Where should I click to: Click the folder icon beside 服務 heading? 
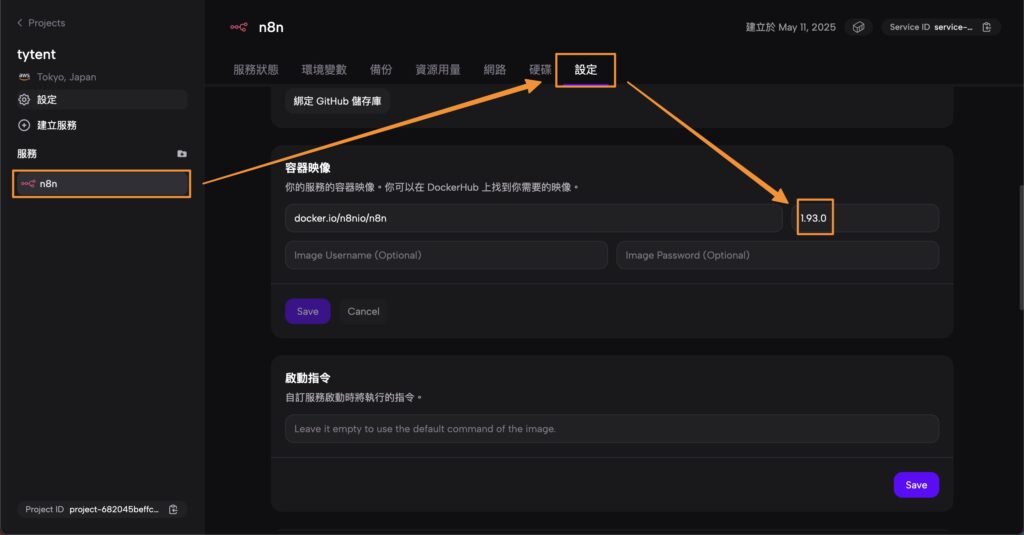click(x=182, y=154)
